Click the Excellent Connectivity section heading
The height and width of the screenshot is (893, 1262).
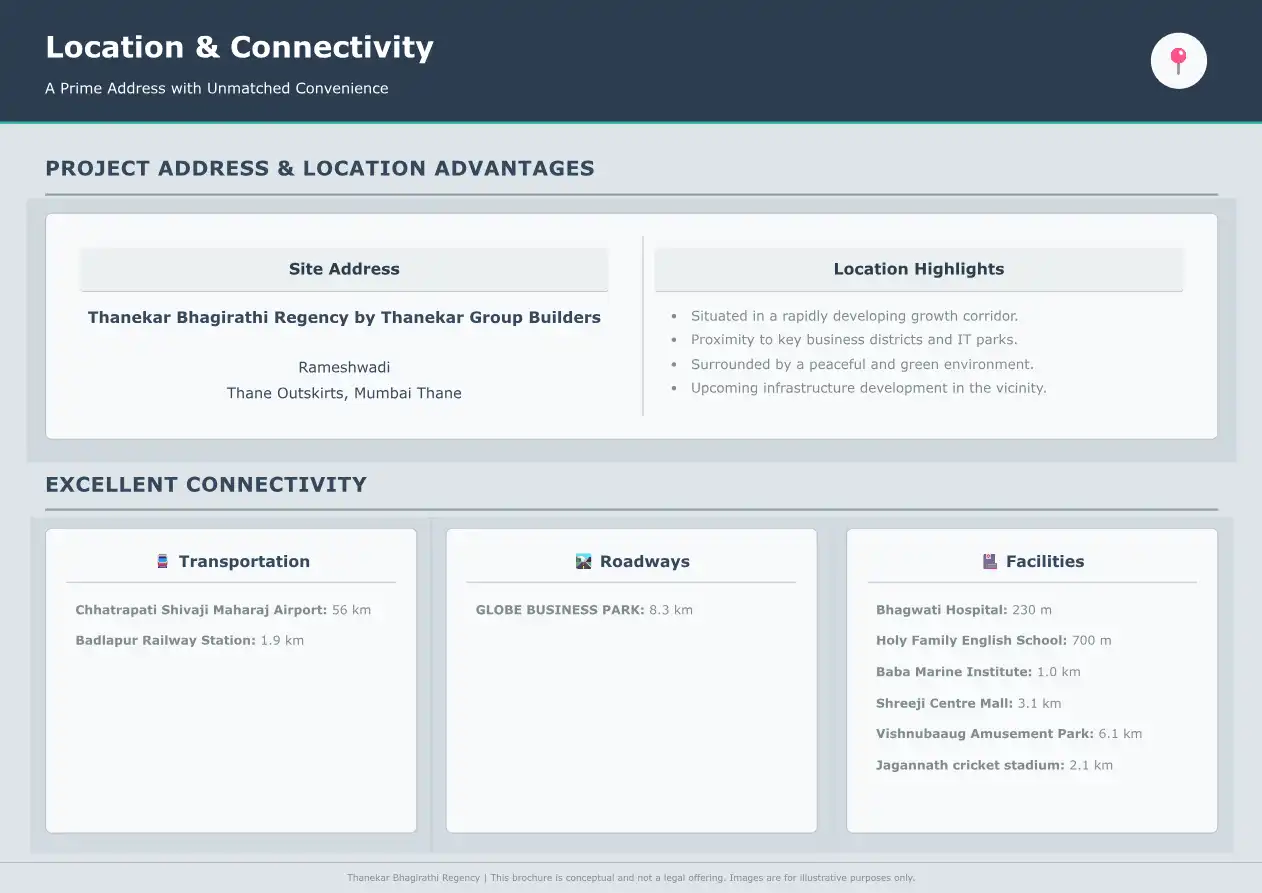pos(206,485)
